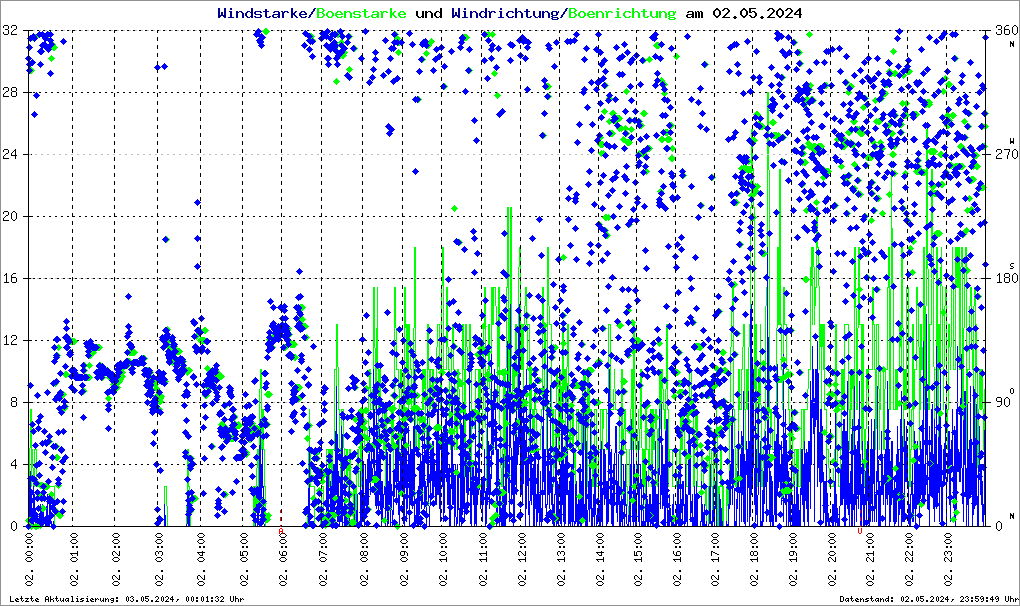The height and width of the screenshot is (606, 1020).
Task: Click the time axis label '01:00'
Action: pyautogui.click(x=74, y=548)
